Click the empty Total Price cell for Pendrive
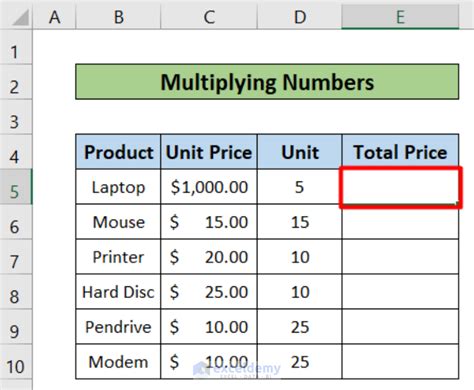The width and height of the screenshot is (474, 390). (x=400, y=327)
